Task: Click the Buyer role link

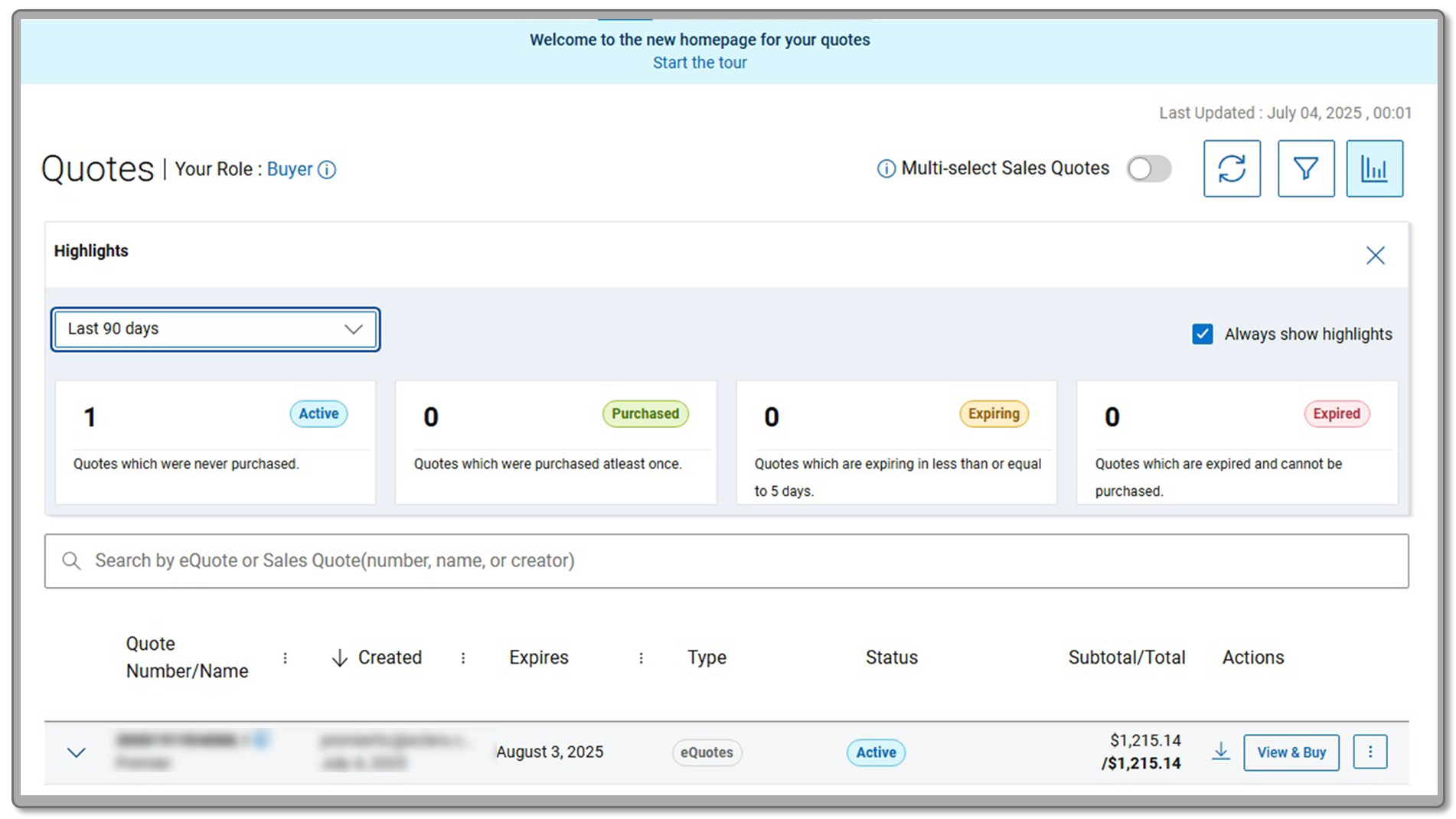Action: pos(289,169)
